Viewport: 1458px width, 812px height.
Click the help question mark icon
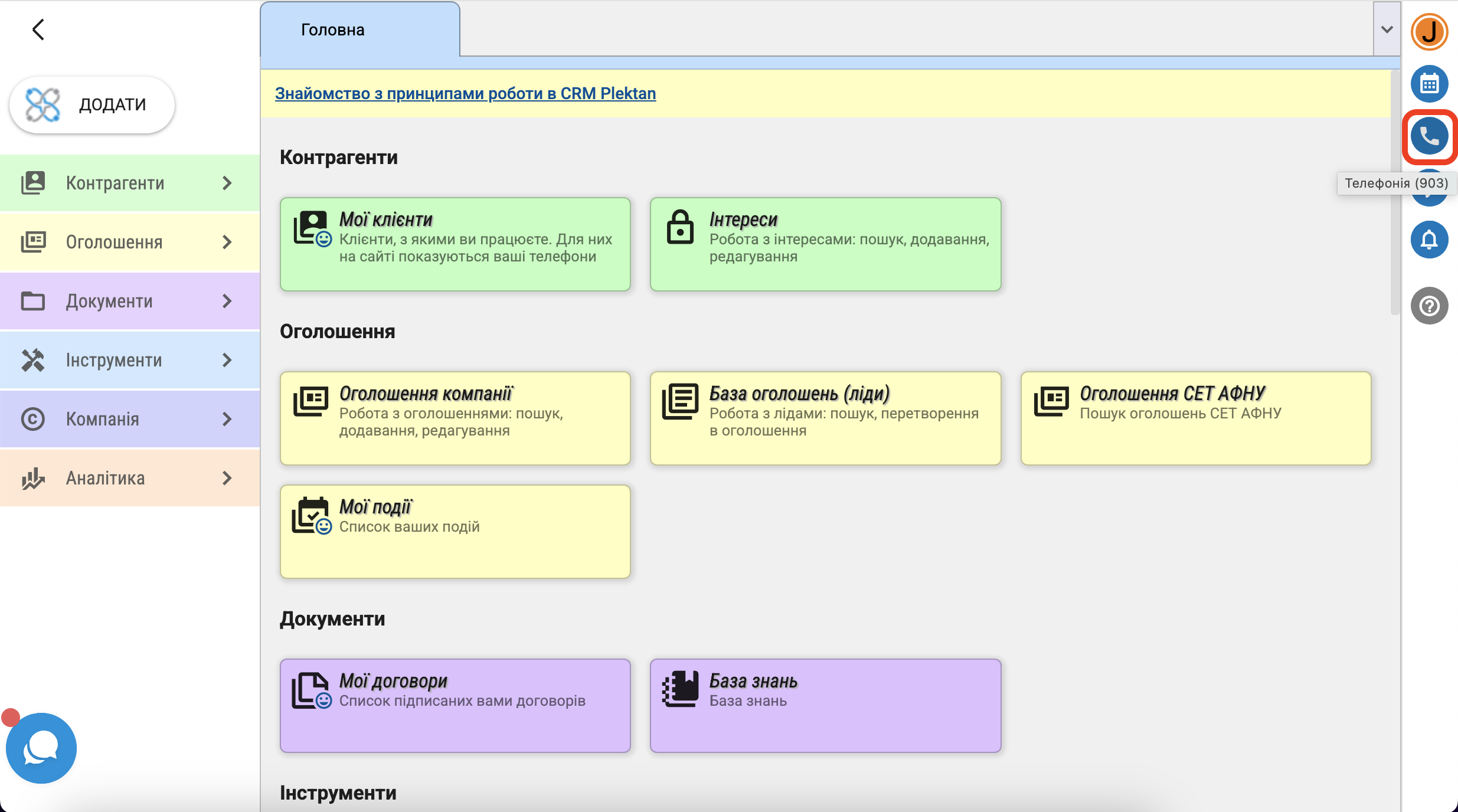click(1428, 306)
